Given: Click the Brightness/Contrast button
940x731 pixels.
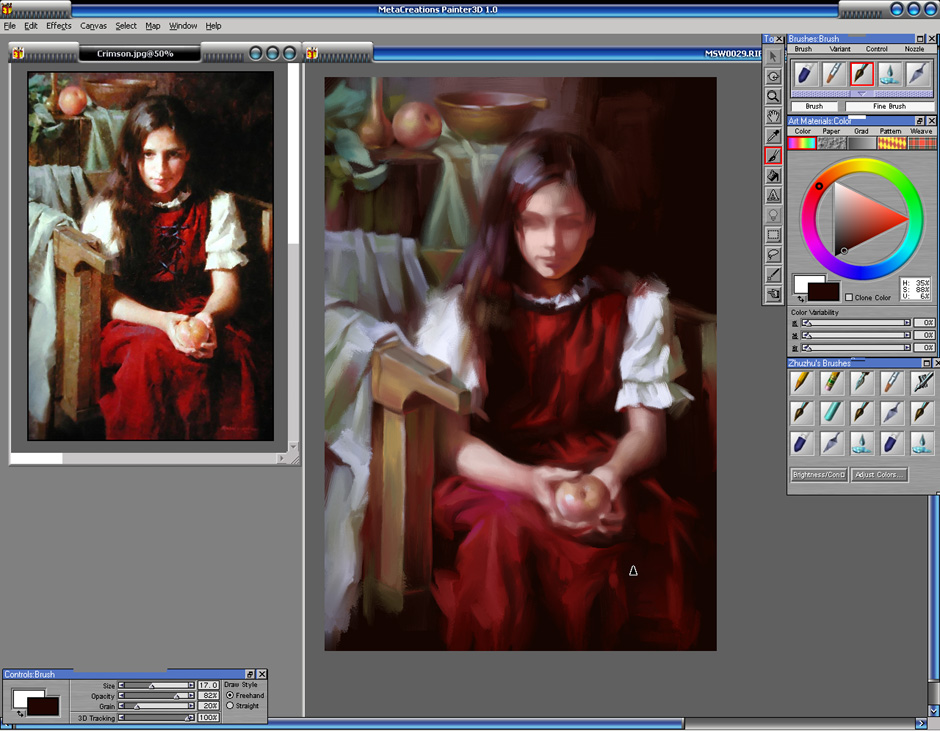Looking at the screenshot, I should (819, 474).
